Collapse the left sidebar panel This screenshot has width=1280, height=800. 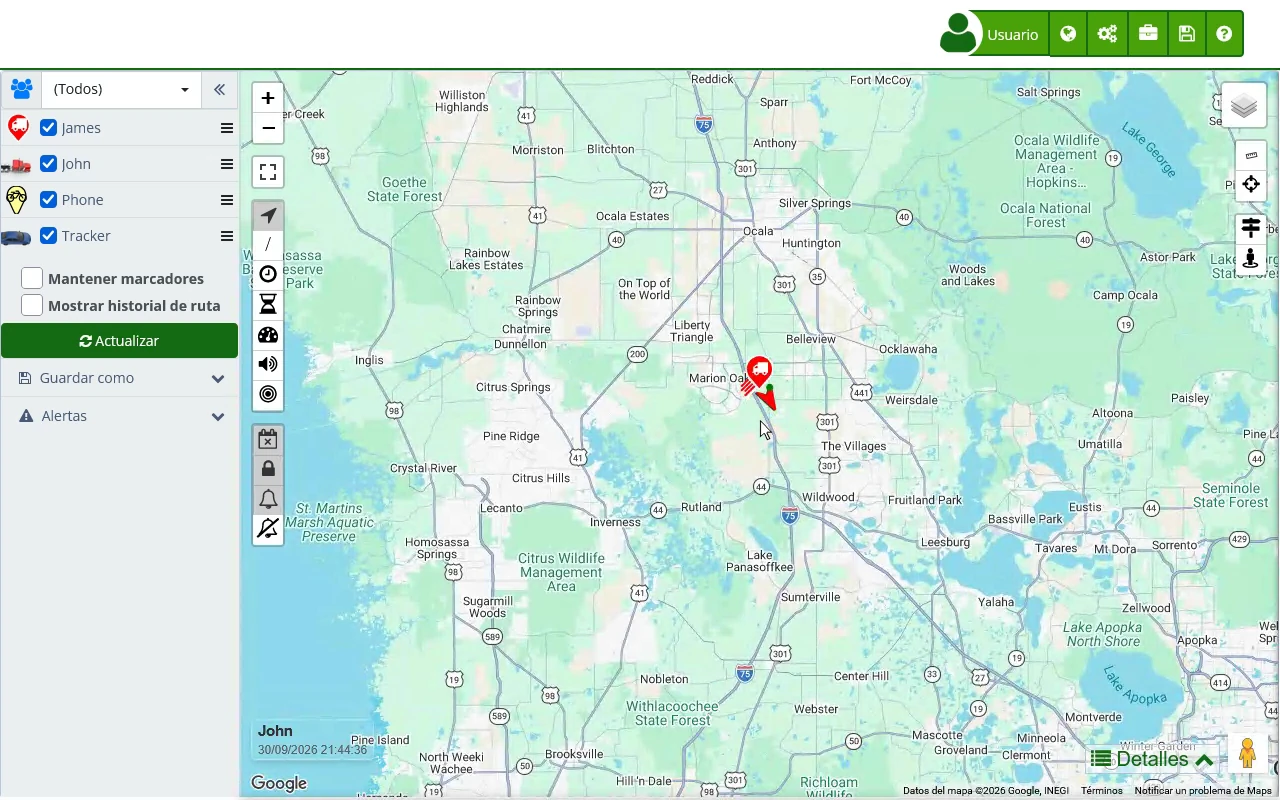coord(219,89)
